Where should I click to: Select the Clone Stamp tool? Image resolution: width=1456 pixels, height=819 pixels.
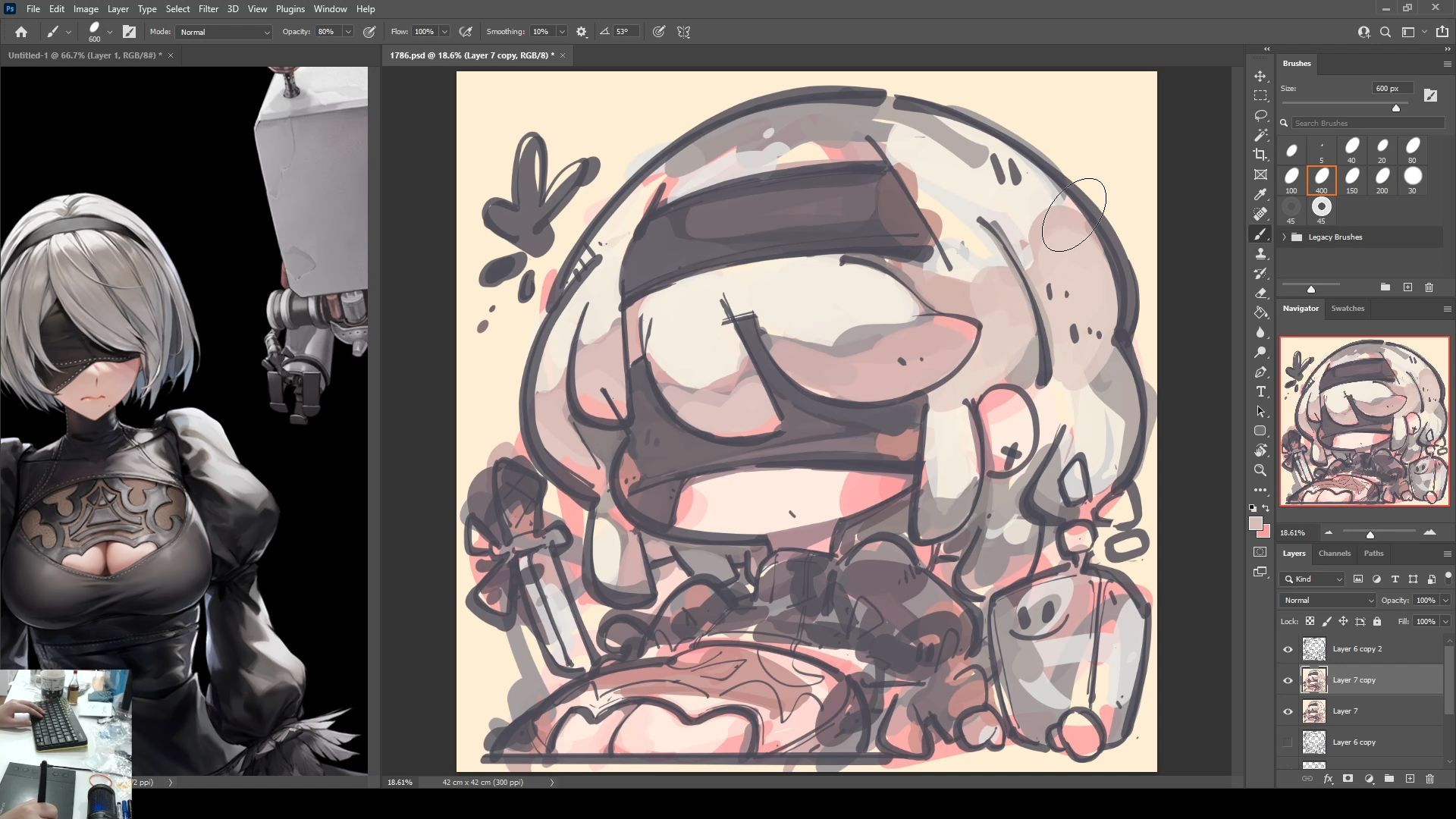pyautogui.click(x=1260, y=253)
